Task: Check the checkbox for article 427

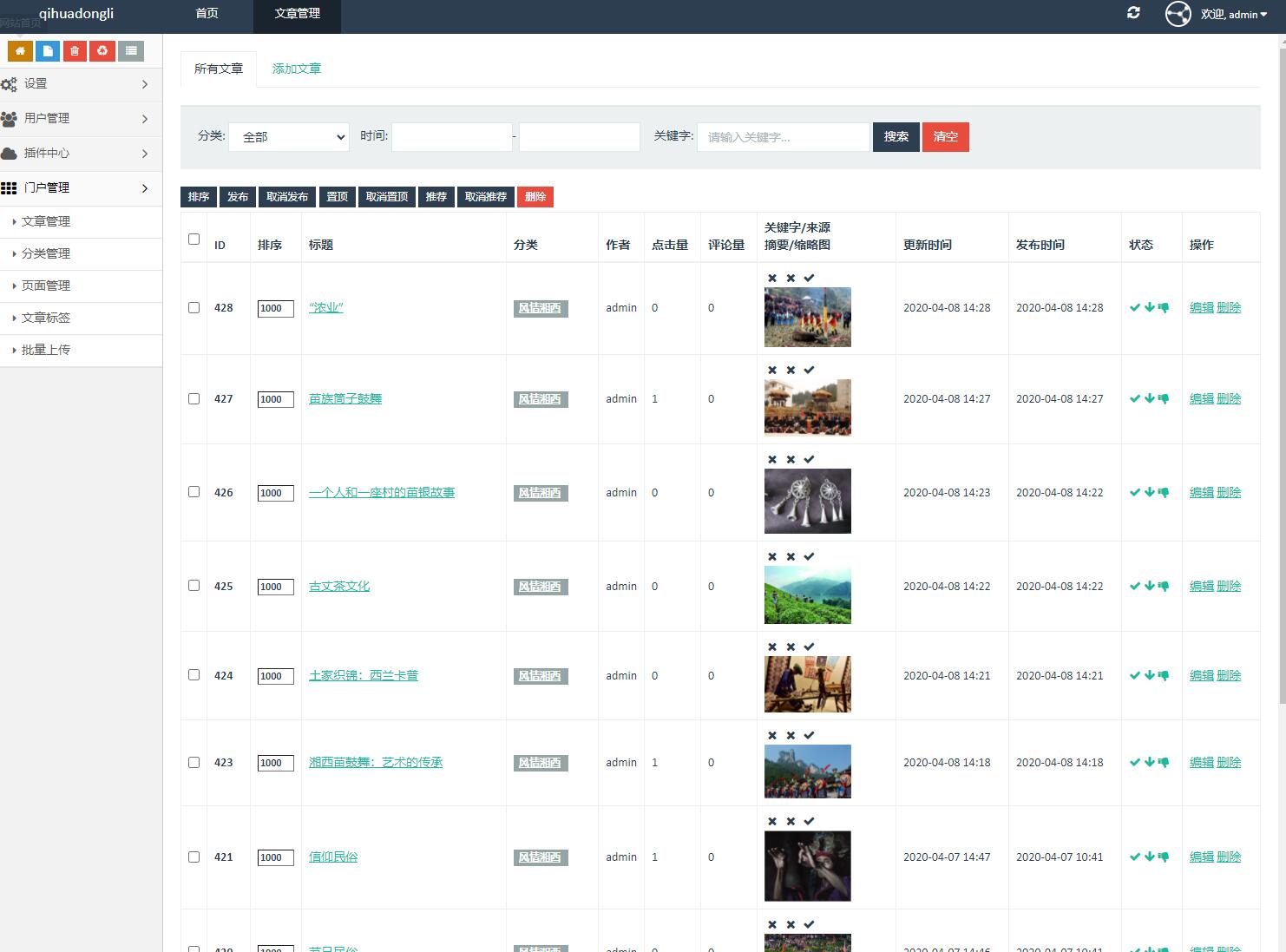Action: tap(194, 399)
